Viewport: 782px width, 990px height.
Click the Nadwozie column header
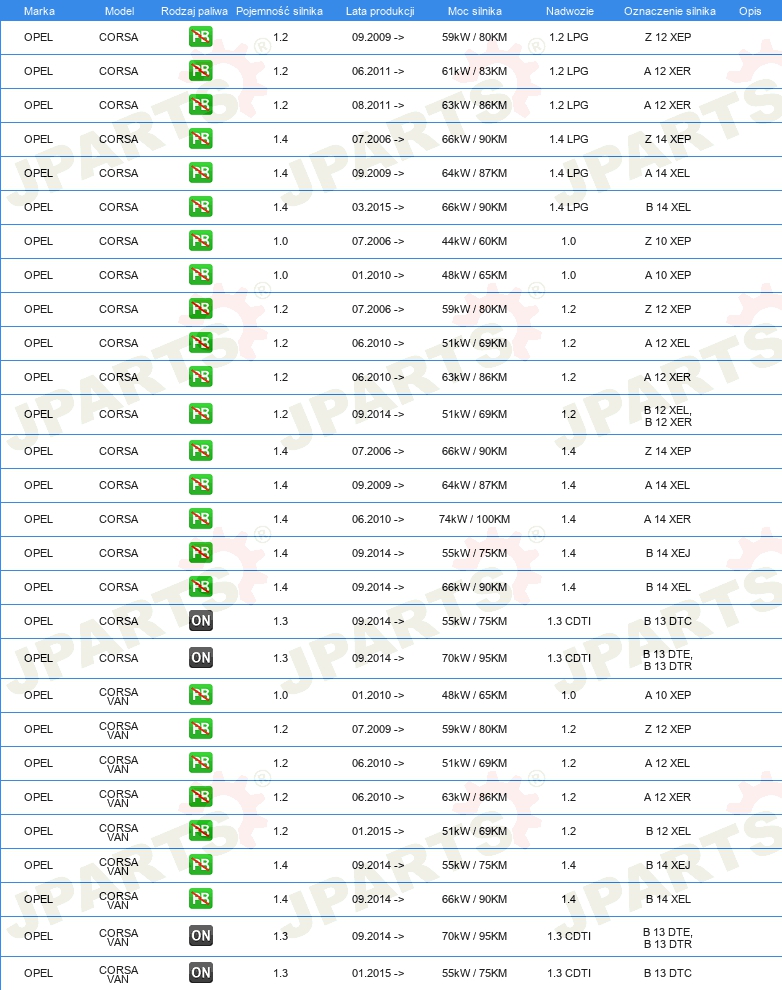click(x=570, y=11)
